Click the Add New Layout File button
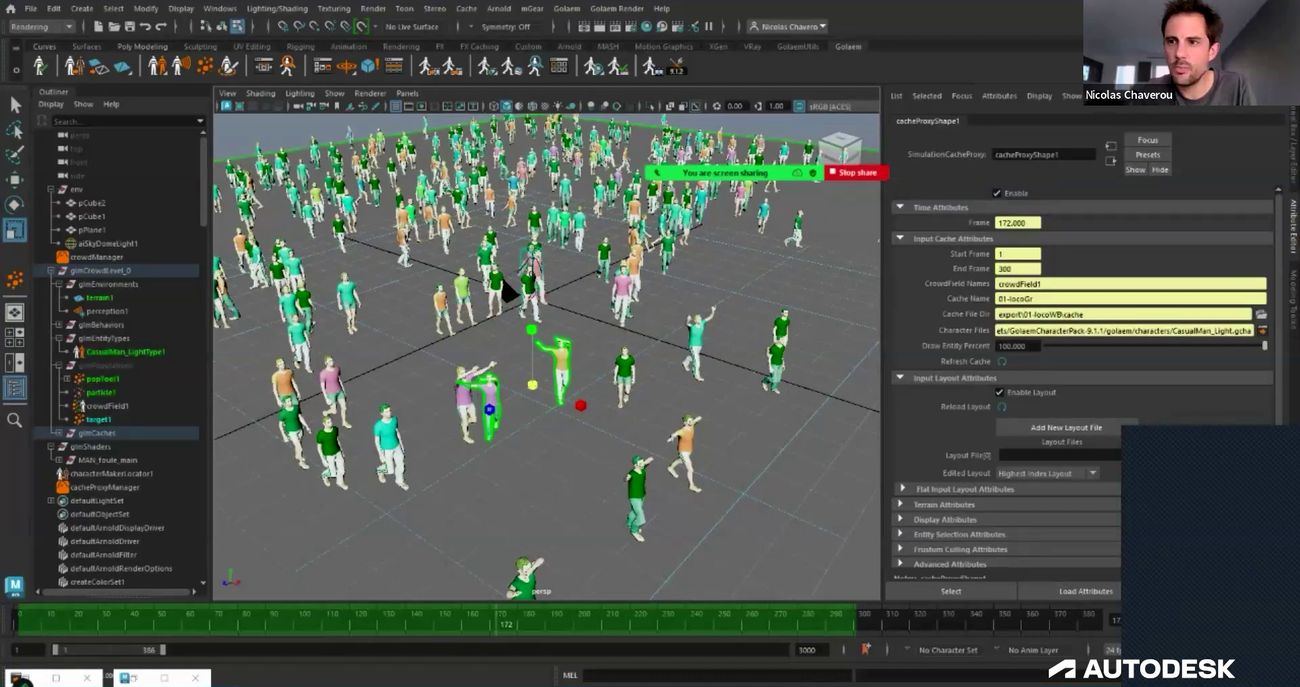This screenshot has width=1300, height=687. click(x=1066, y=427)
